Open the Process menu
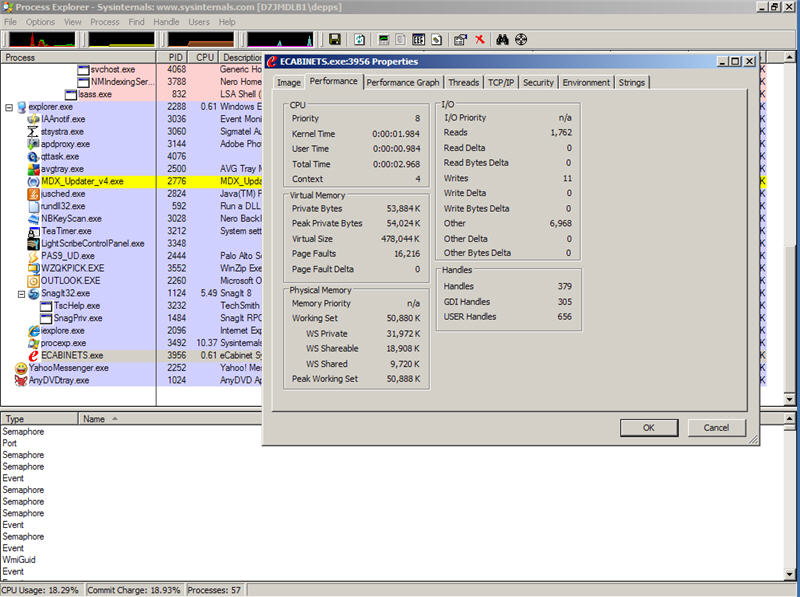Viewport: 800px width, 597px height. tap(105, 22)
